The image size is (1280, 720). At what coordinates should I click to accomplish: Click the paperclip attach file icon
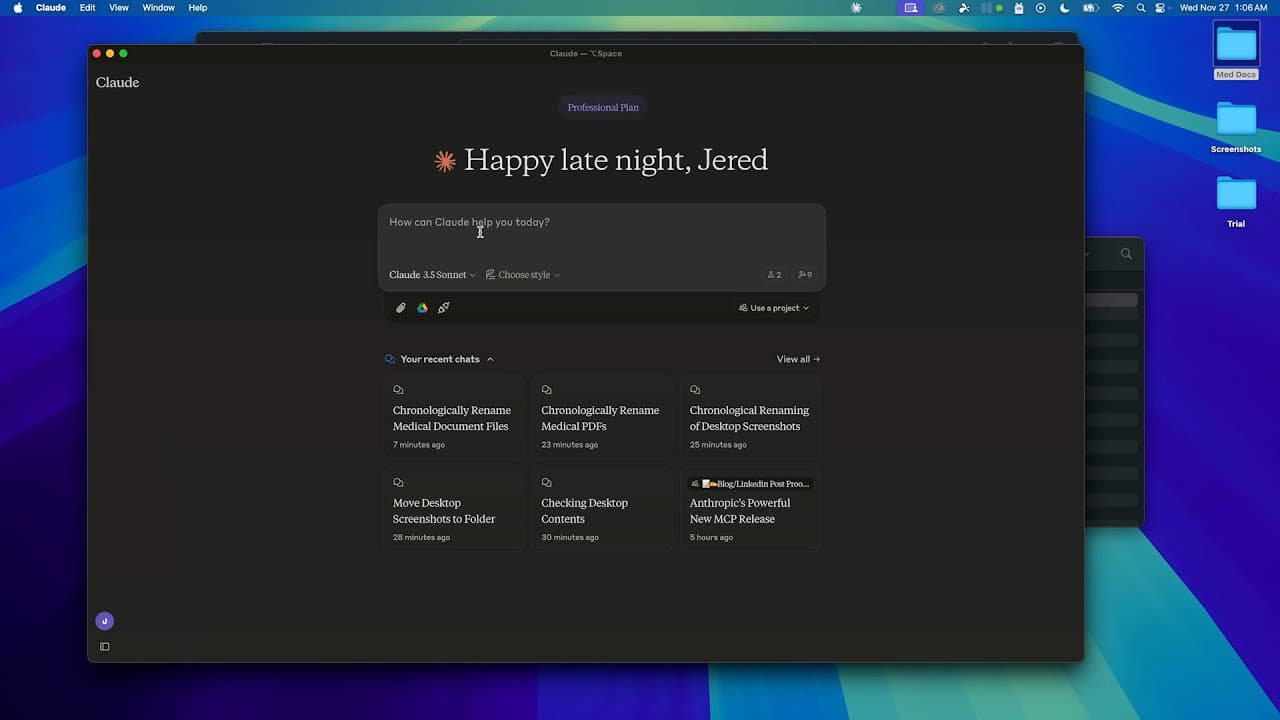coord(401,308)
